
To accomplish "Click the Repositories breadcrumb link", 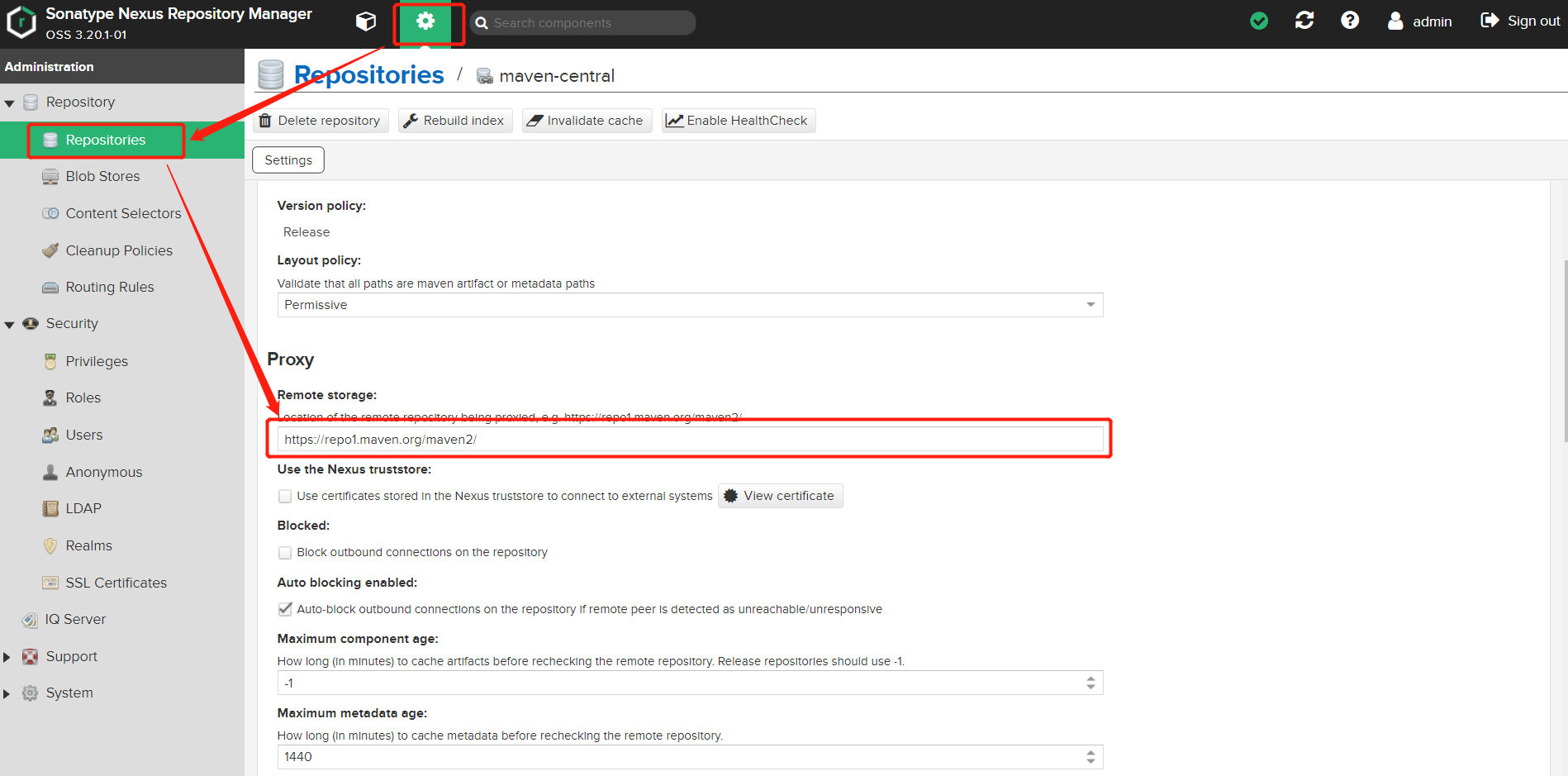I will pos(368,75).
